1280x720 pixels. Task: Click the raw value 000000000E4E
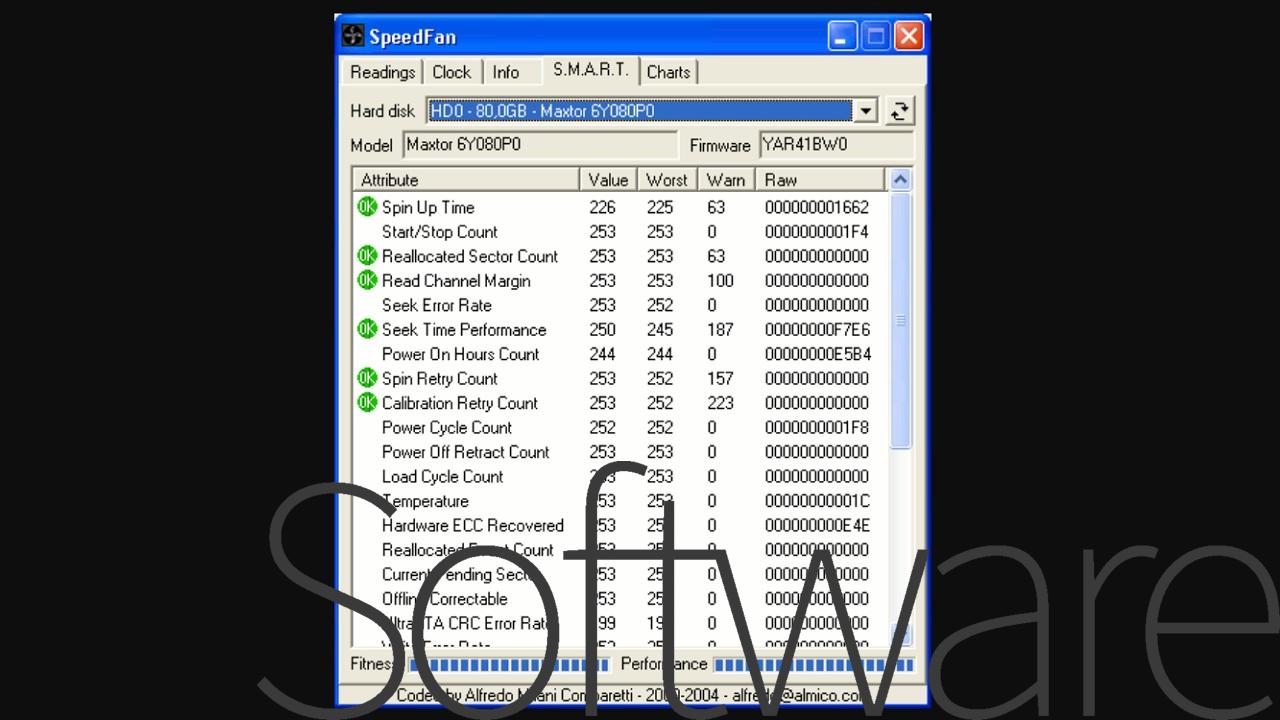click(x=817, y=526)
